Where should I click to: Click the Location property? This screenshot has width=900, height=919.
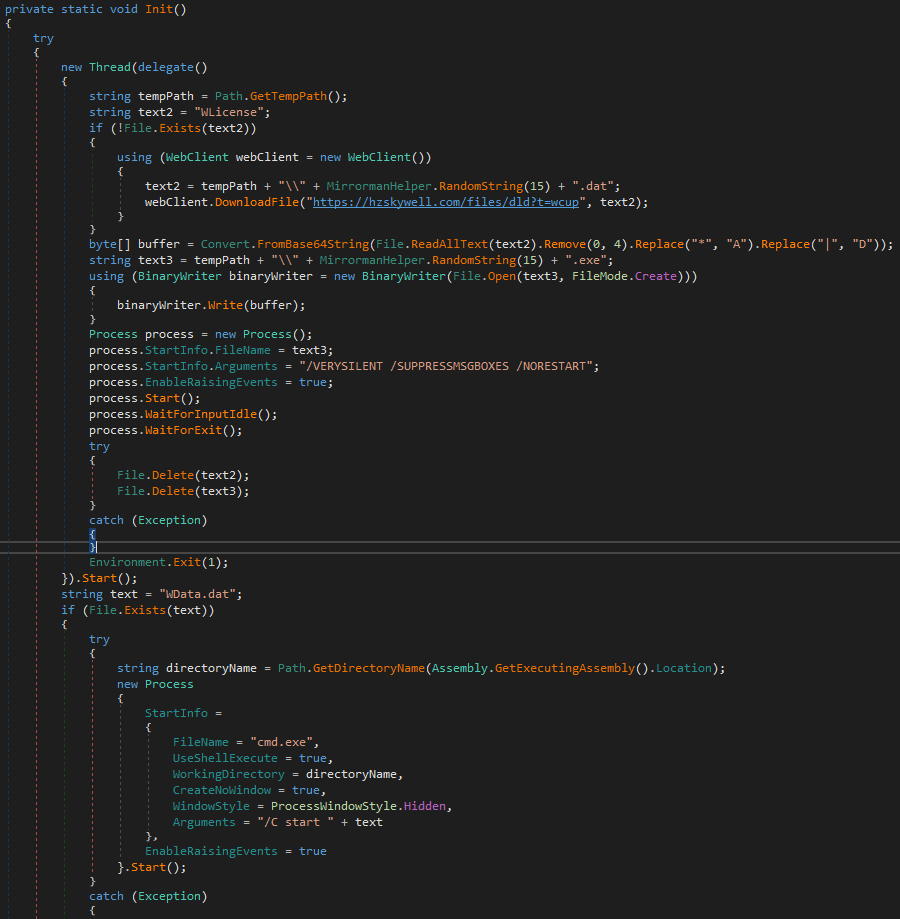pos(684,668)
